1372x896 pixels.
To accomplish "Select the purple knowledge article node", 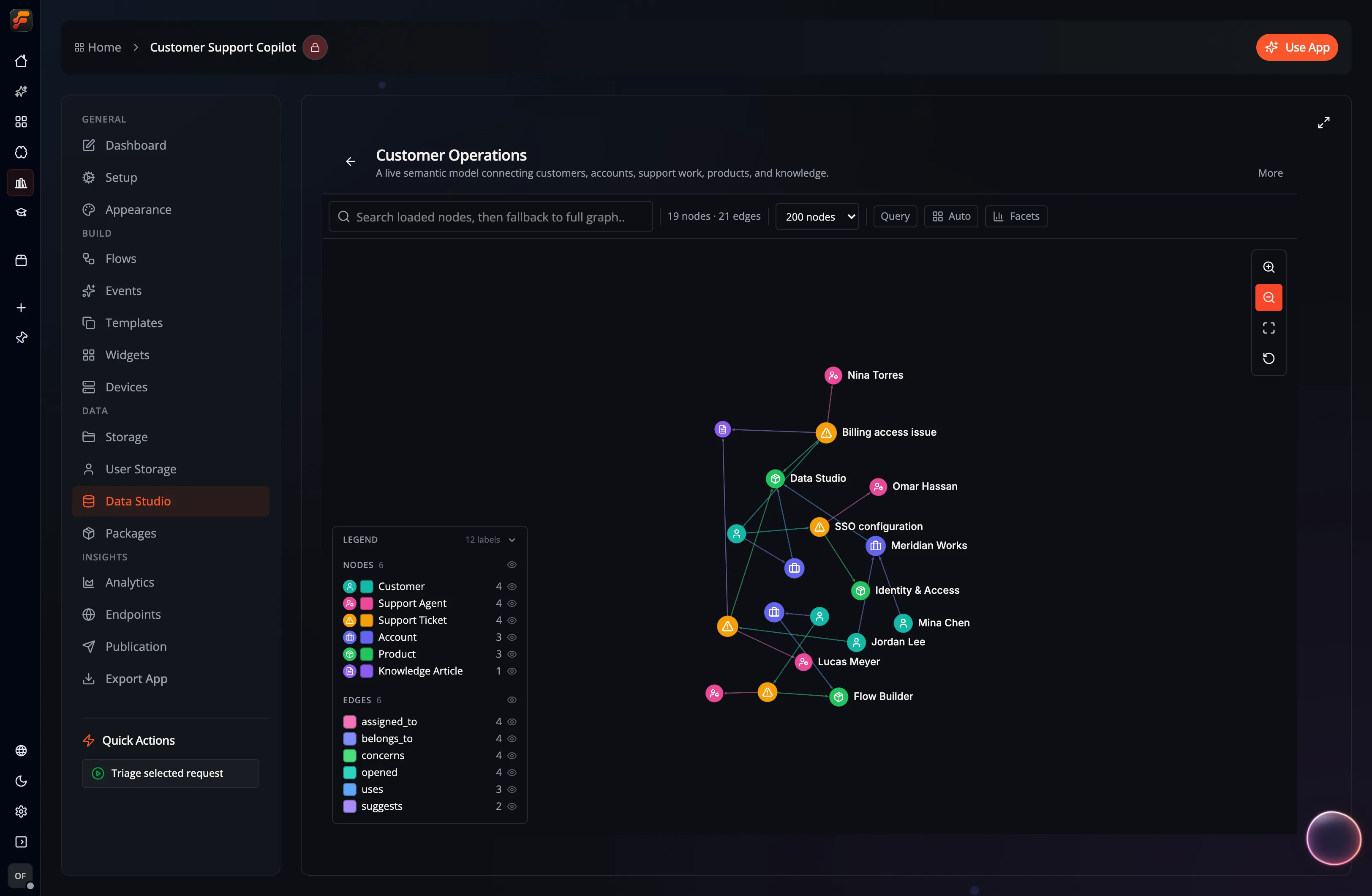I will (722, 429).
